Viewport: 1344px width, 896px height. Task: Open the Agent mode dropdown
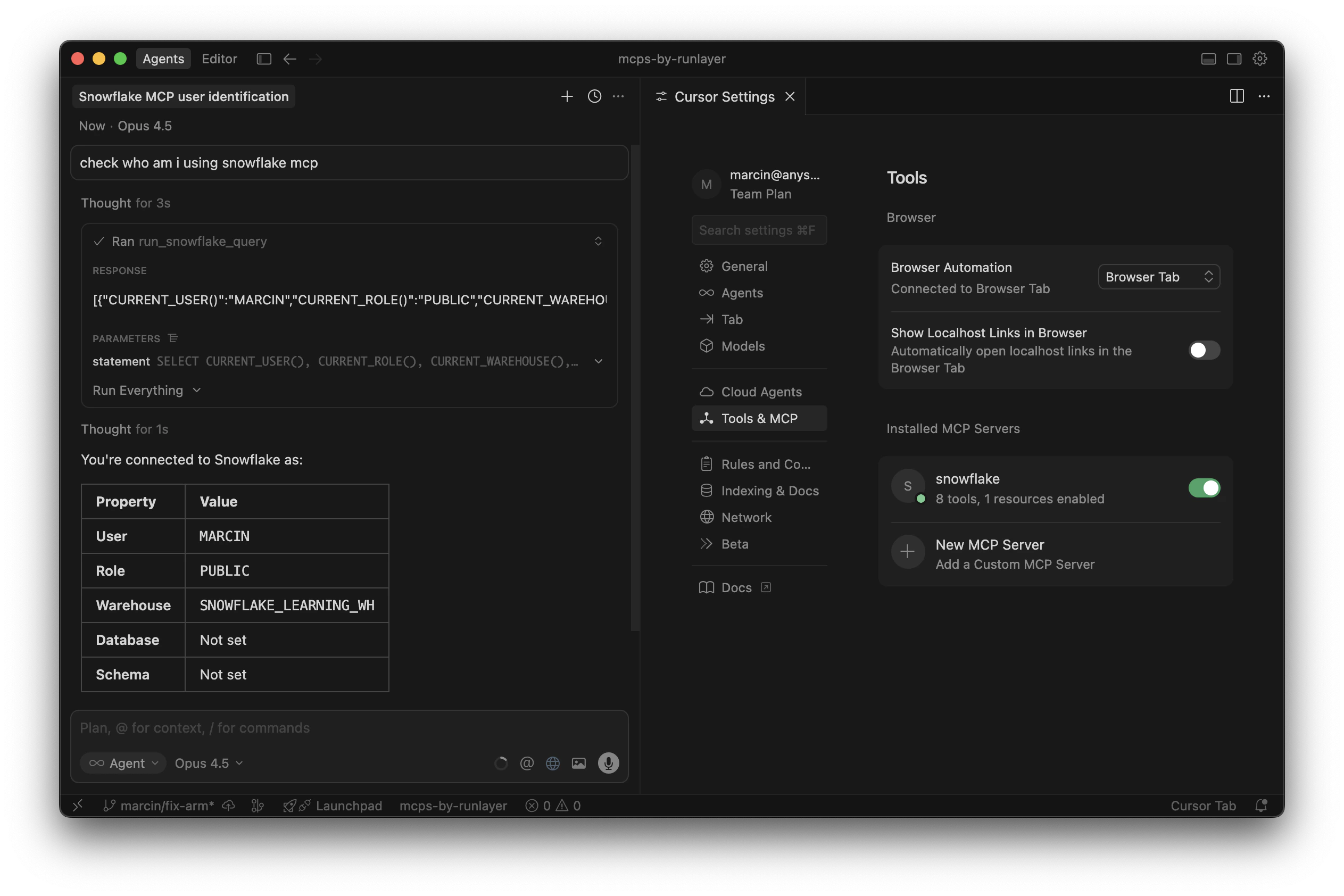(123, 763)
